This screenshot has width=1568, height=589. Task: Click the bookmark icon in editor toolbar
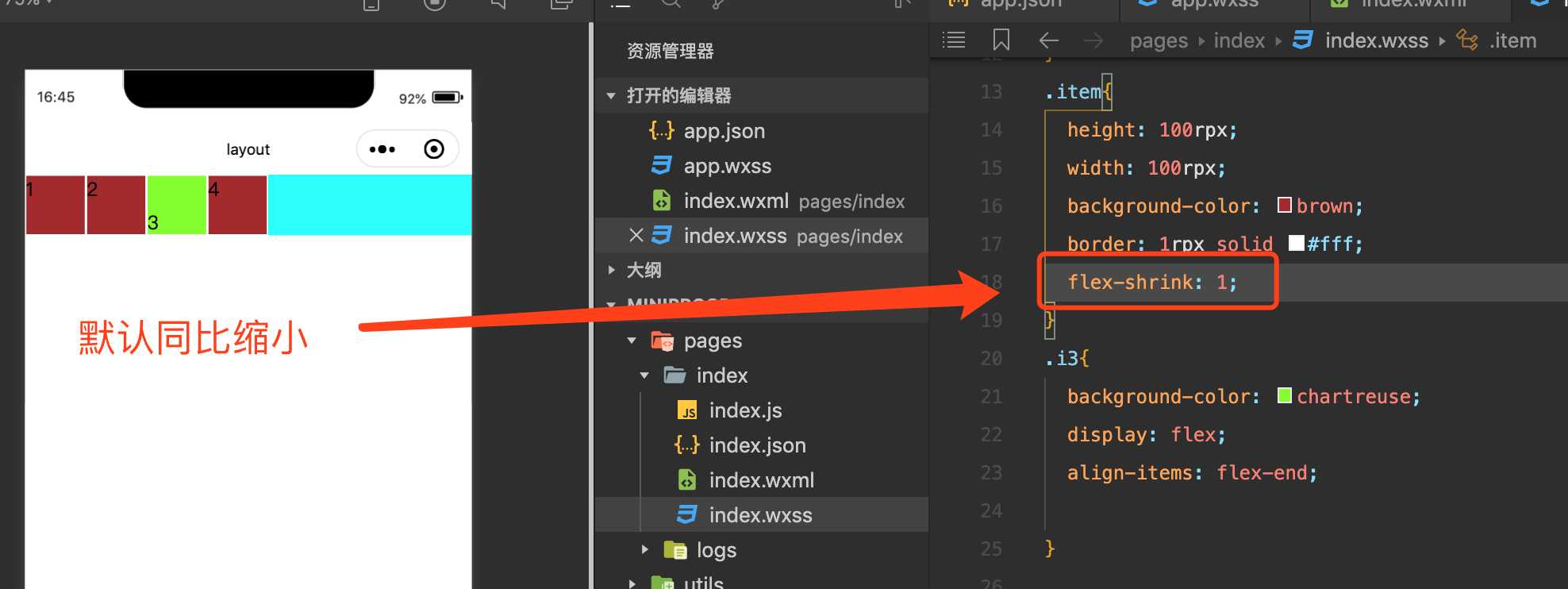(1001, 40)
